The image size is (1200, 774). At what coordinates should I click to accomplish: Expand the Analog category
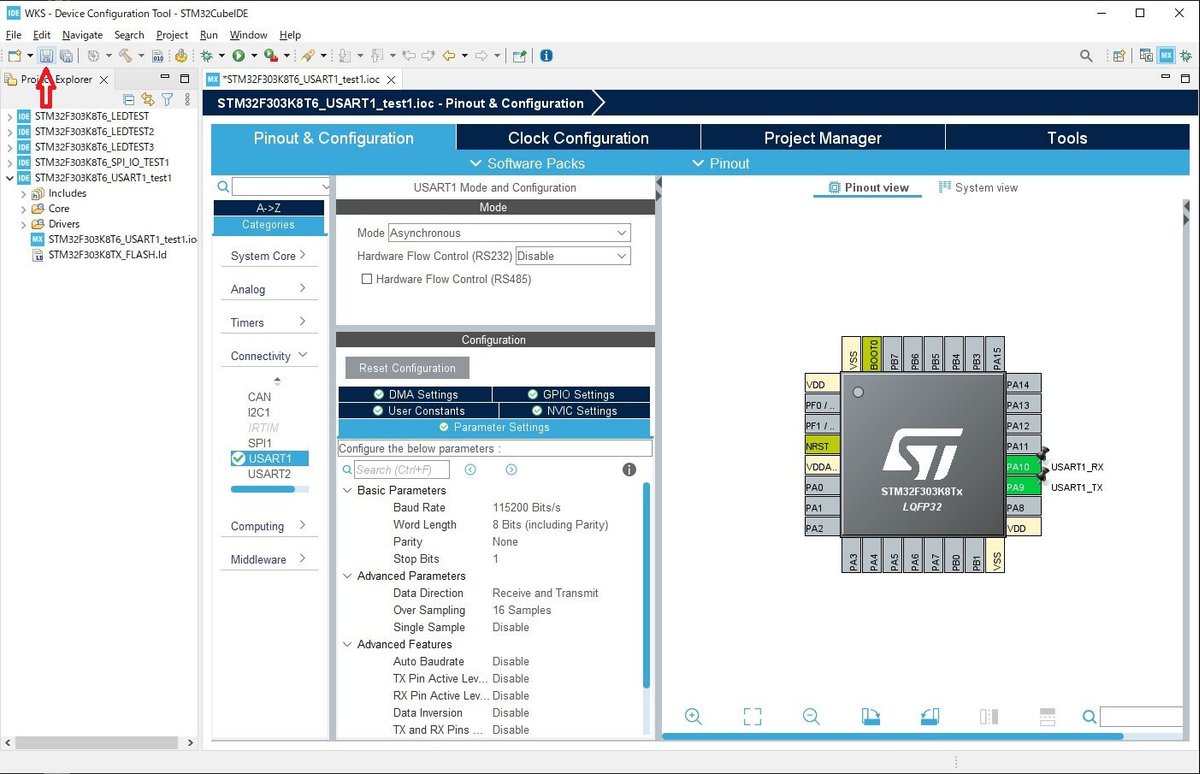click(x=268, y=289)
